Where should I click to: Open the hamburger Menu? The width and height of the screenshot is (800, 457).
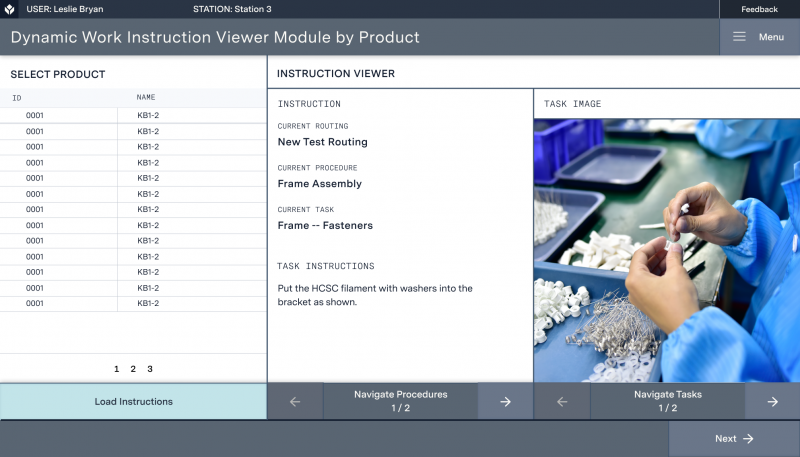759,37
